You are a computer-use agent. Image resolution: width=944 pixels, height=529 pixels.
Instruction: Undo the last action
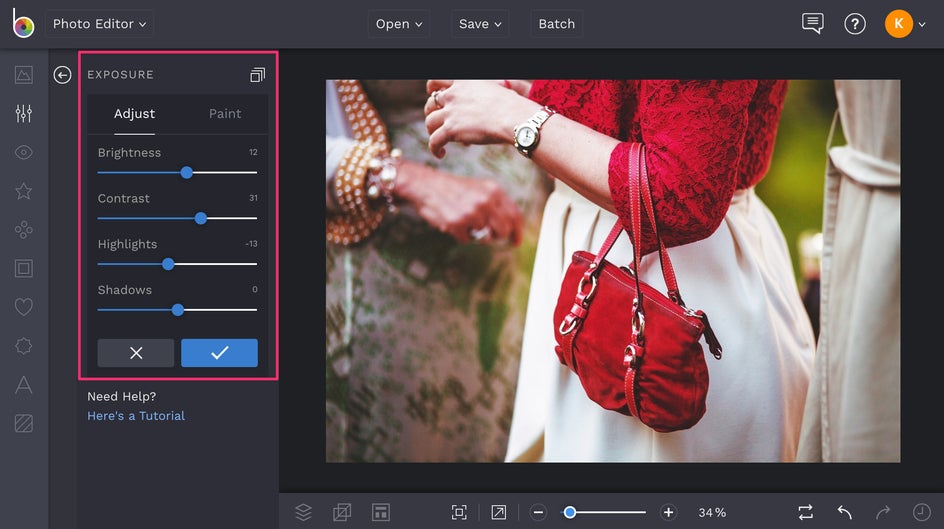(x=844, y=512)
